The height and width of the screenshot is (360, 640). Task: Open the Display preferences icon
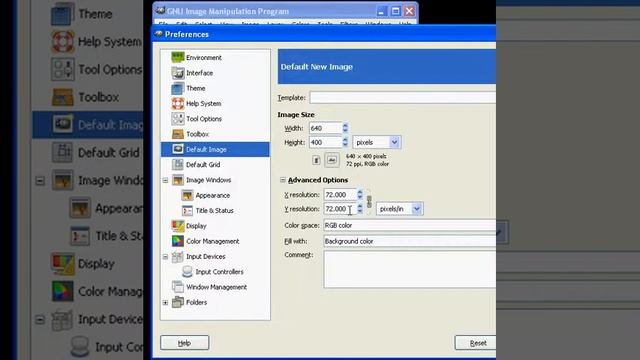tap(178, 226)
